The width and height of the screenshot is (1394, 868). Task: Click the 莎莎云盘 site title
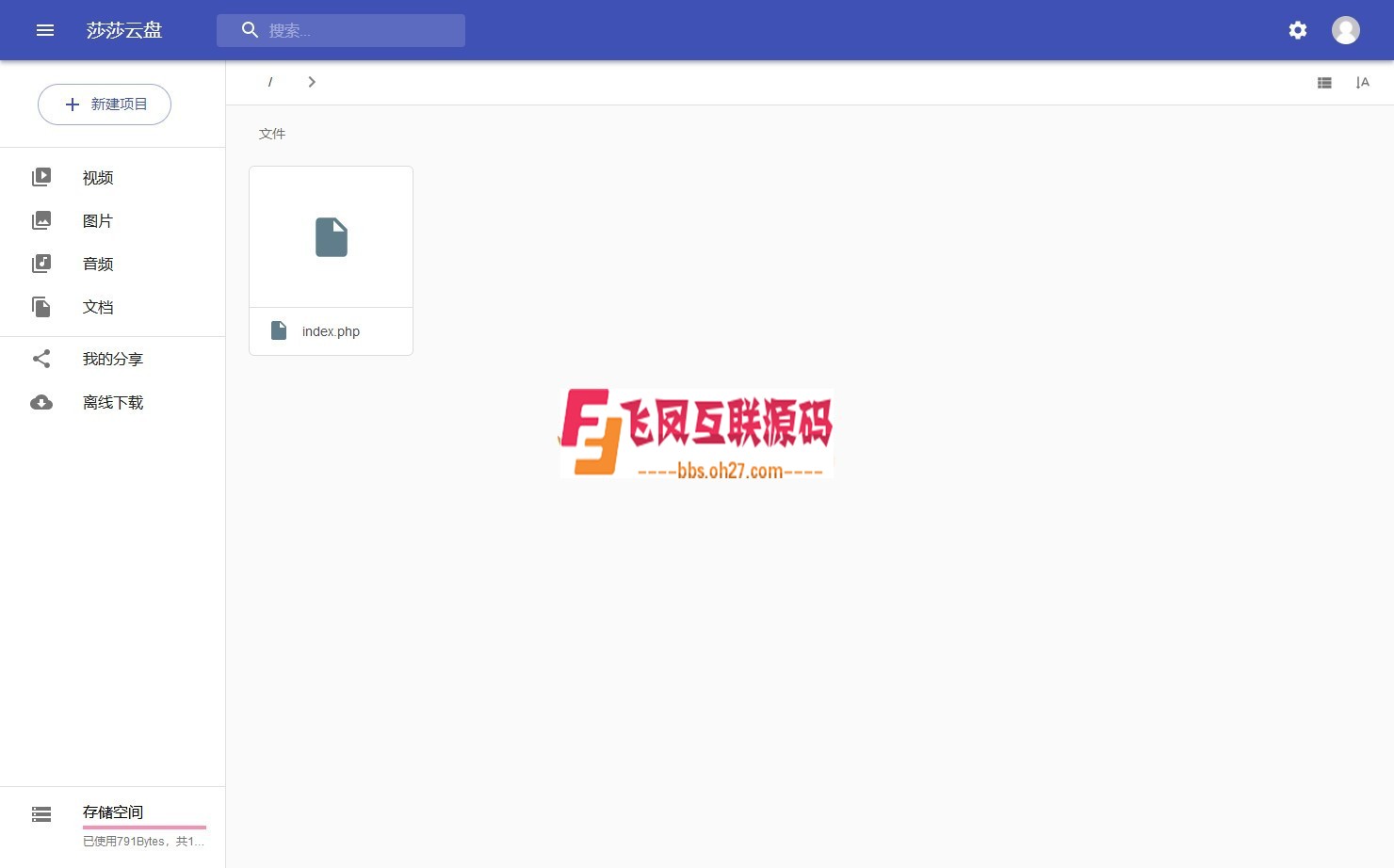pos(124,30)
